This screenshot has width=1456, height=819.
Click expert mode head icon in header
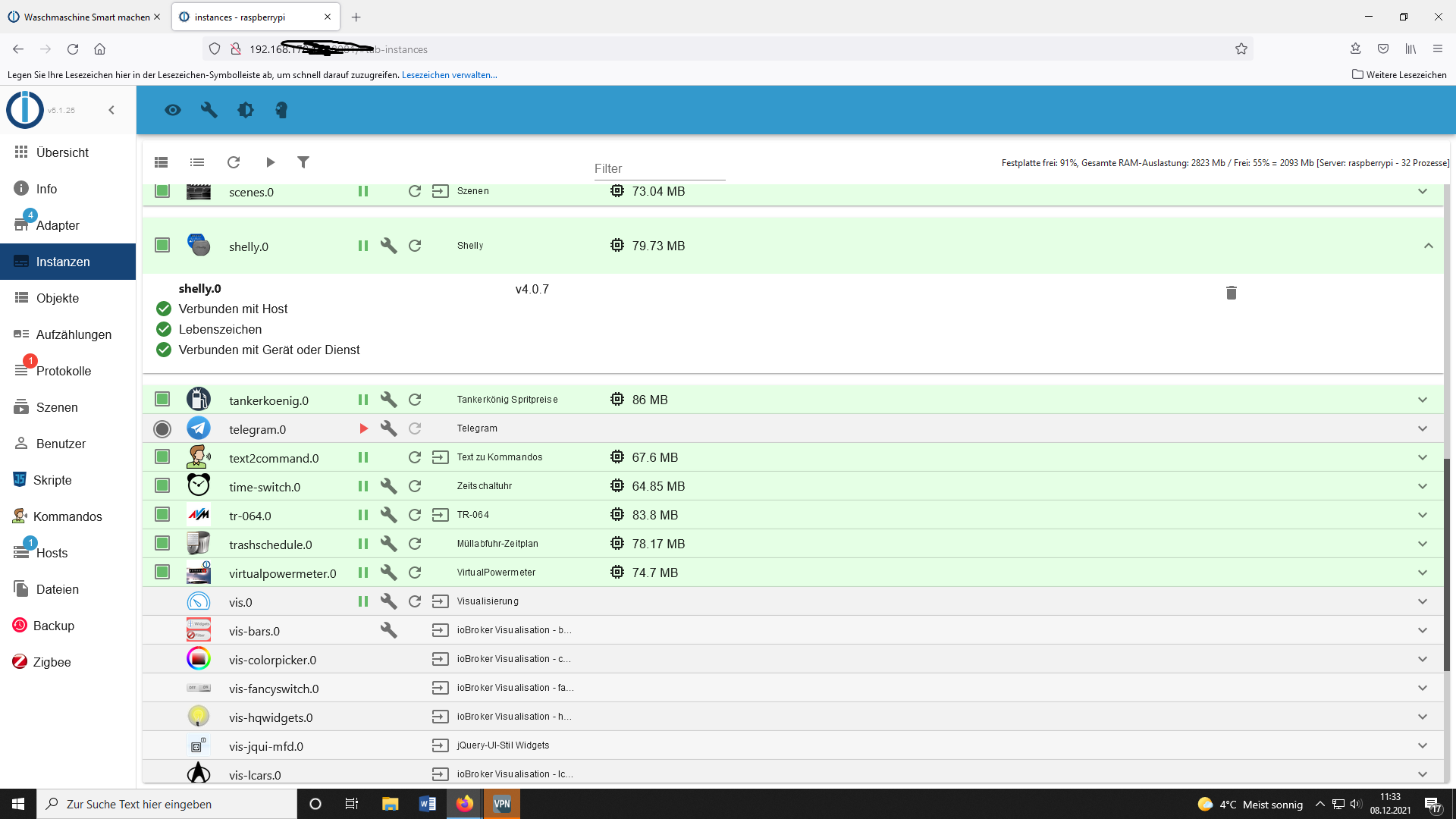pyautogui.click(x=281, y=110)
